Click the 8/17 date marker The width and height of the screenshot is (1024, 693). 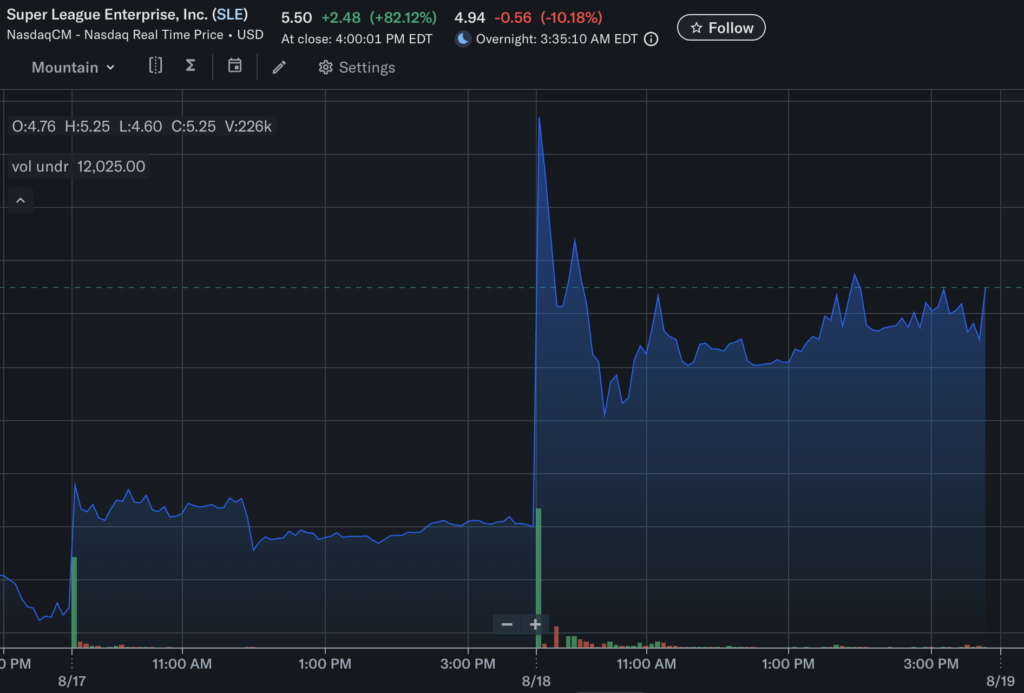(x=72, y=681)
